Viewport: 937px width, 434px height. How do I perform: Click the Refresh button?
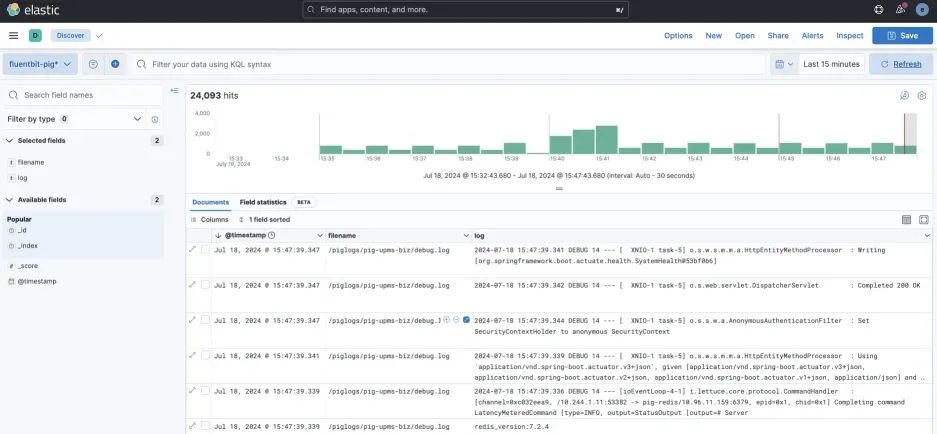901,64
